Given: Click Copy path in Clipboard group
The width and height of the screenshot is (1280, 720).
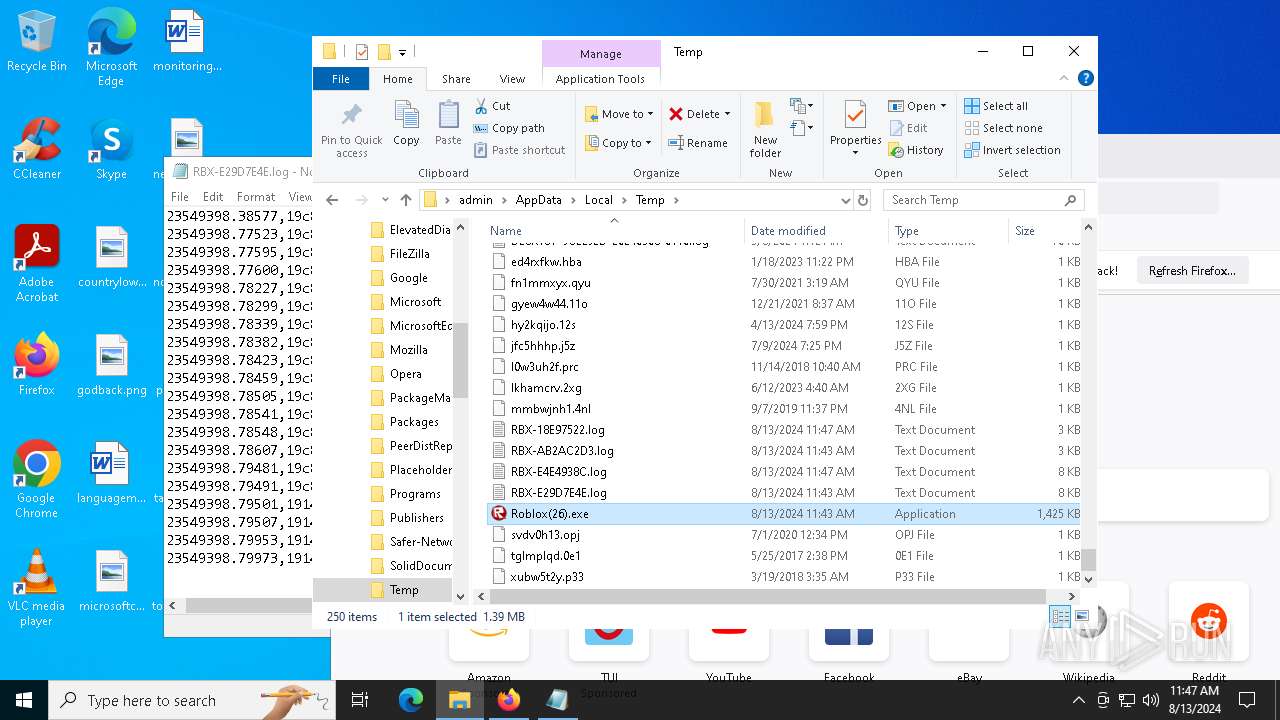Looking at the screenshot, I should tap(509, 128).
